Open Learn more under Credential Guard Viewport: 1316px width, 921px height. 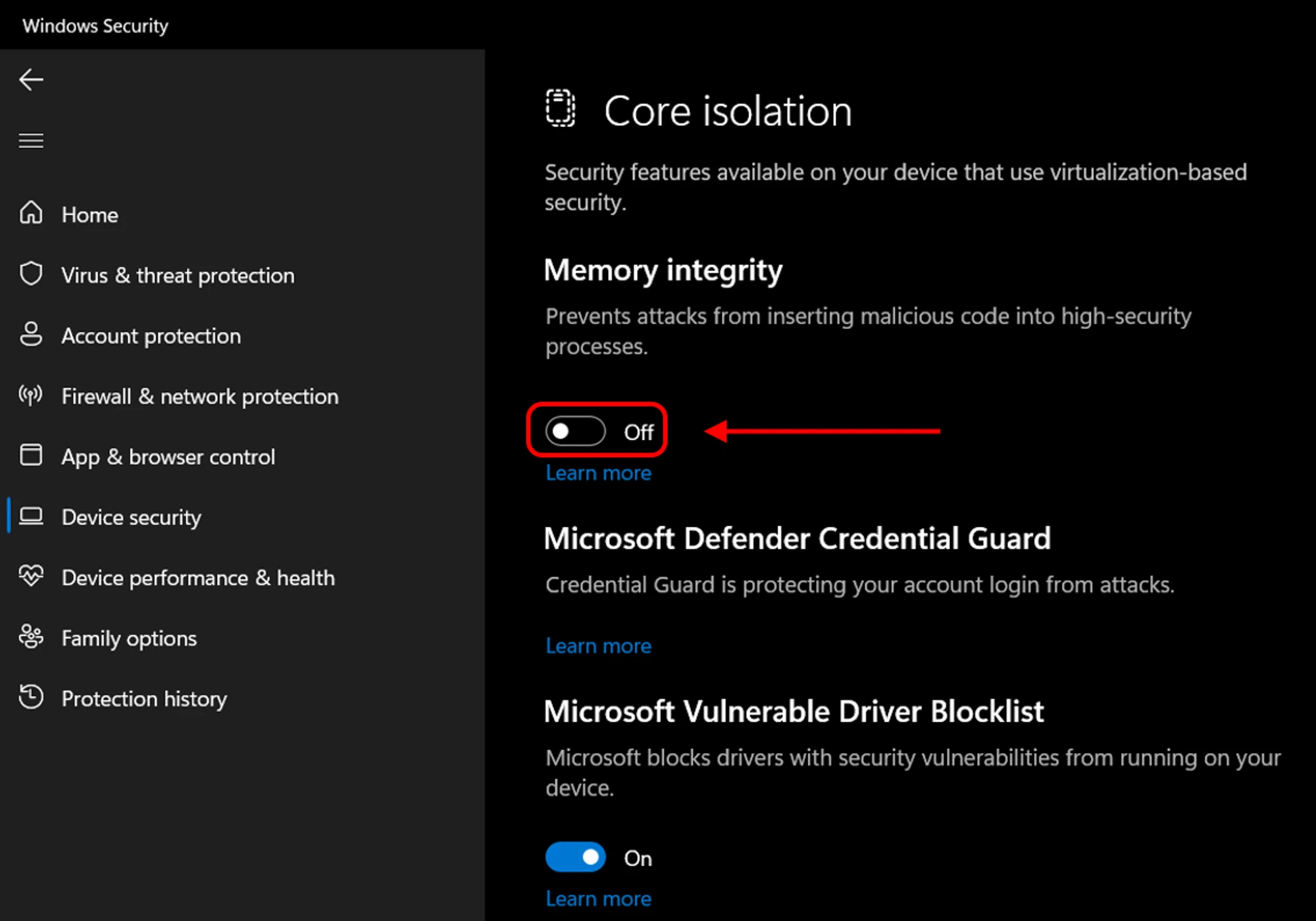598,646
